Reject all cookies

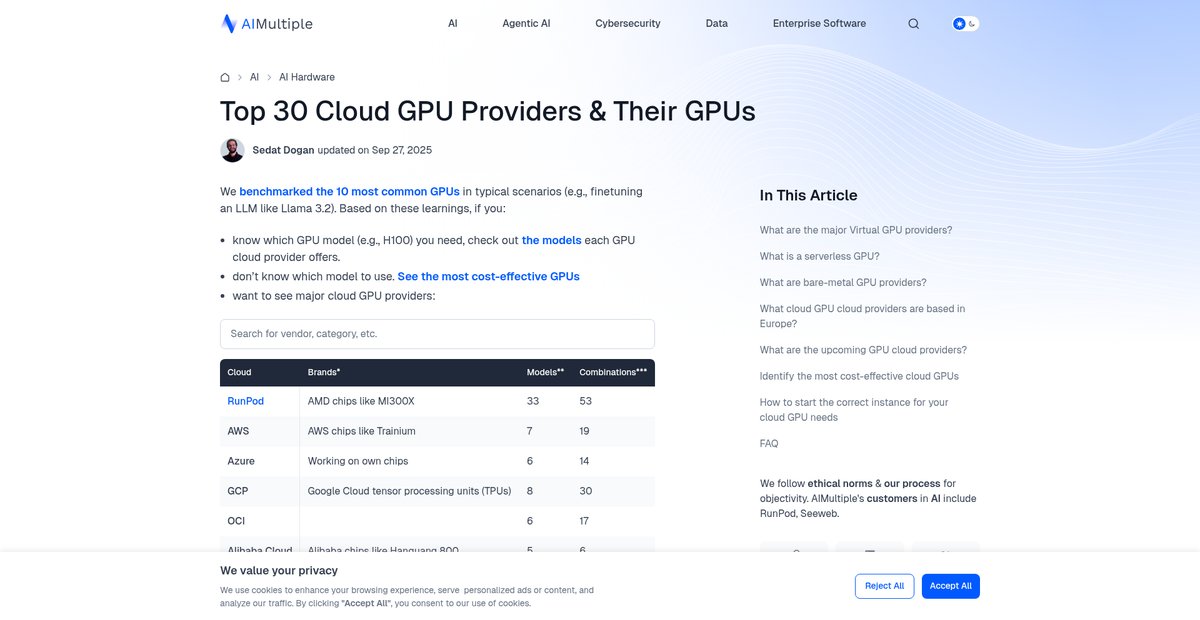(x=884, y=586)
